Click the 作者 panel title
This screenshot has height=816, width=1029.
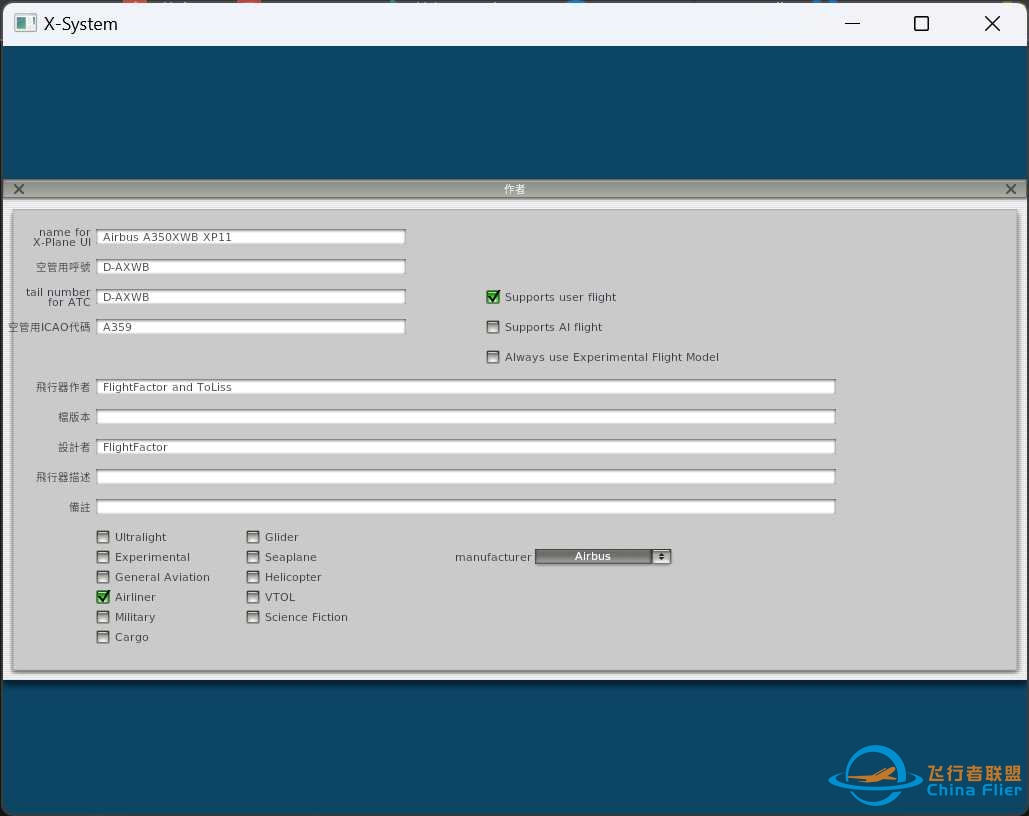[514, 189]
